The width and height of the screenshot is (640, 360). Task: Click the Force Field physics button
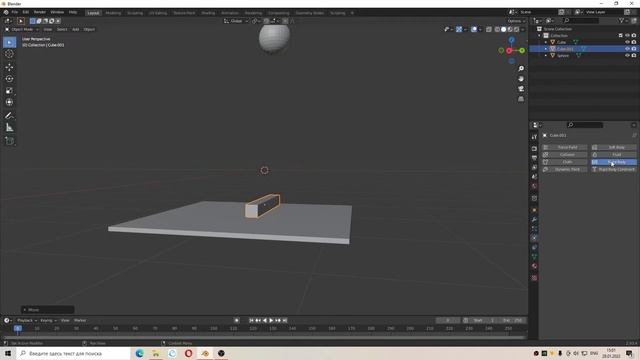click(564, 147)
